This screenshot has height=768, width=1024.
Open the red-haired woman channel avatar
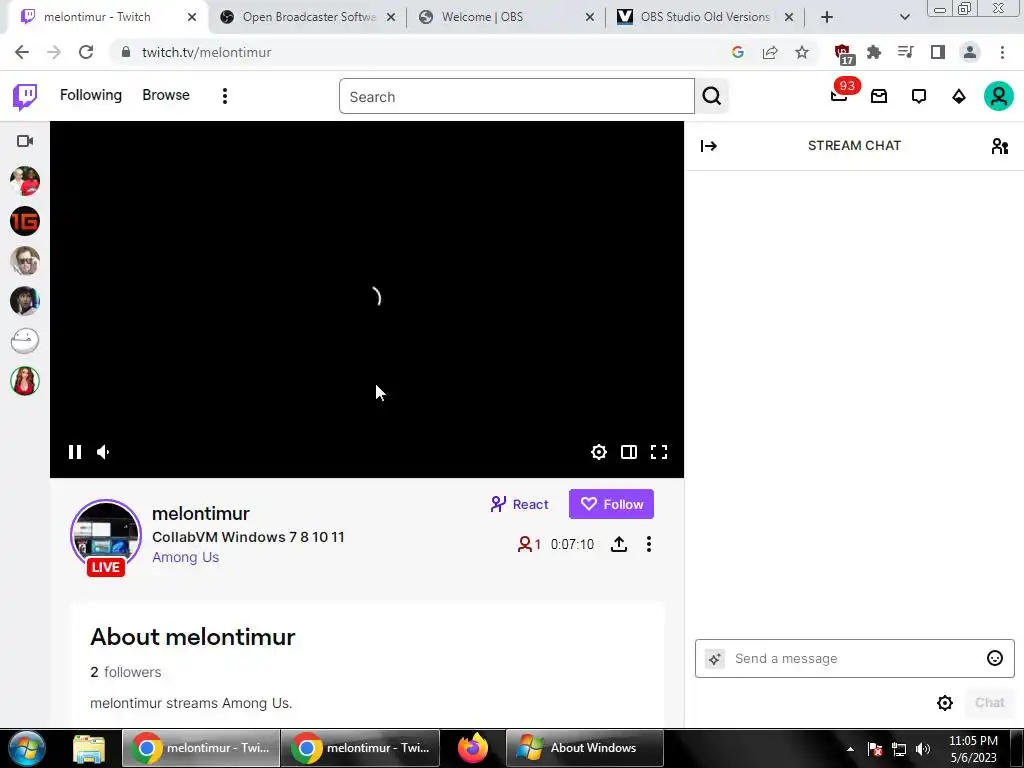25,381
